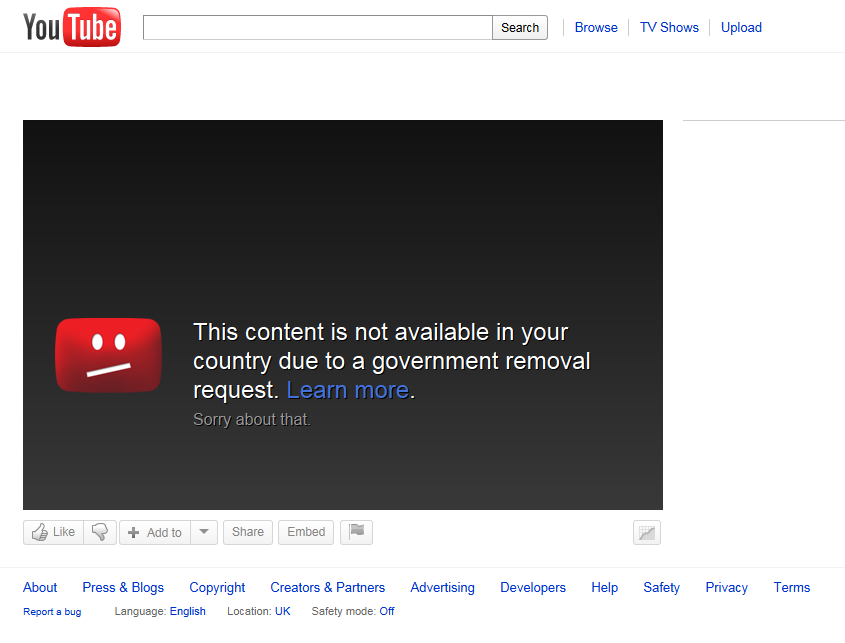845x643 pixels.
Task: Click the Share button
Action: [x=248, y=533]
